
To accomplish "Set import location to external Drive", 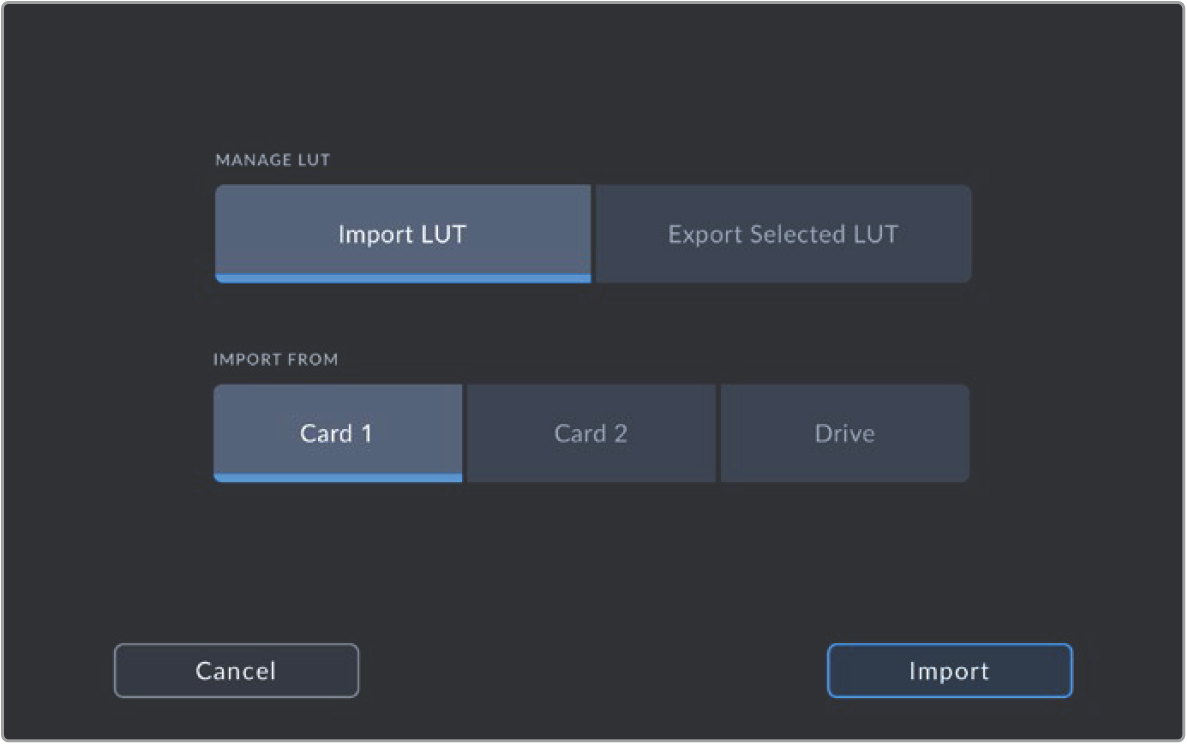I will [x=845, y=433].
